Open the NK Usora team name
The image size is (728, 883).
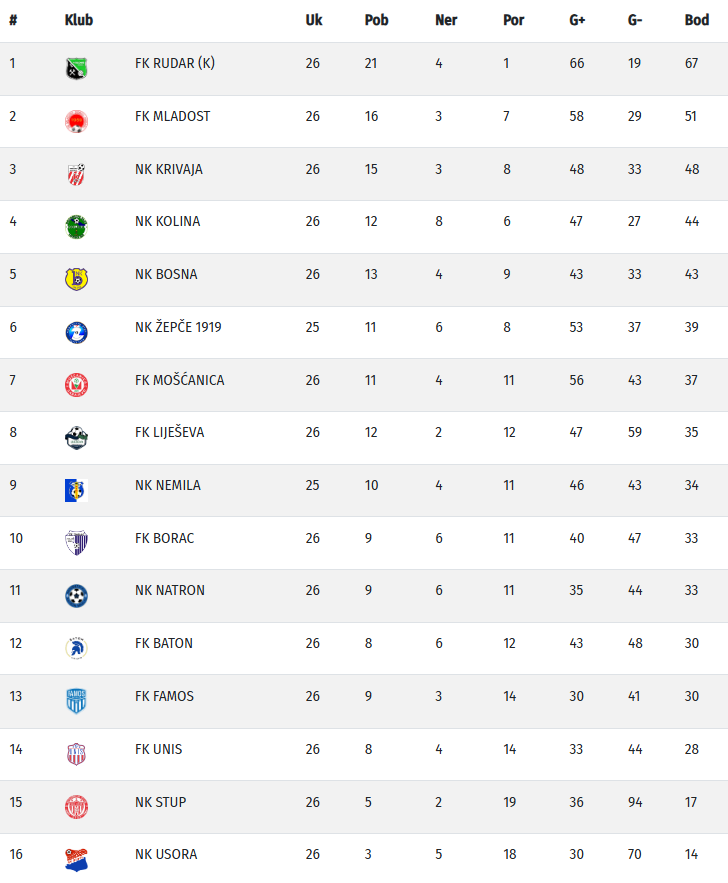click(166, 854)
